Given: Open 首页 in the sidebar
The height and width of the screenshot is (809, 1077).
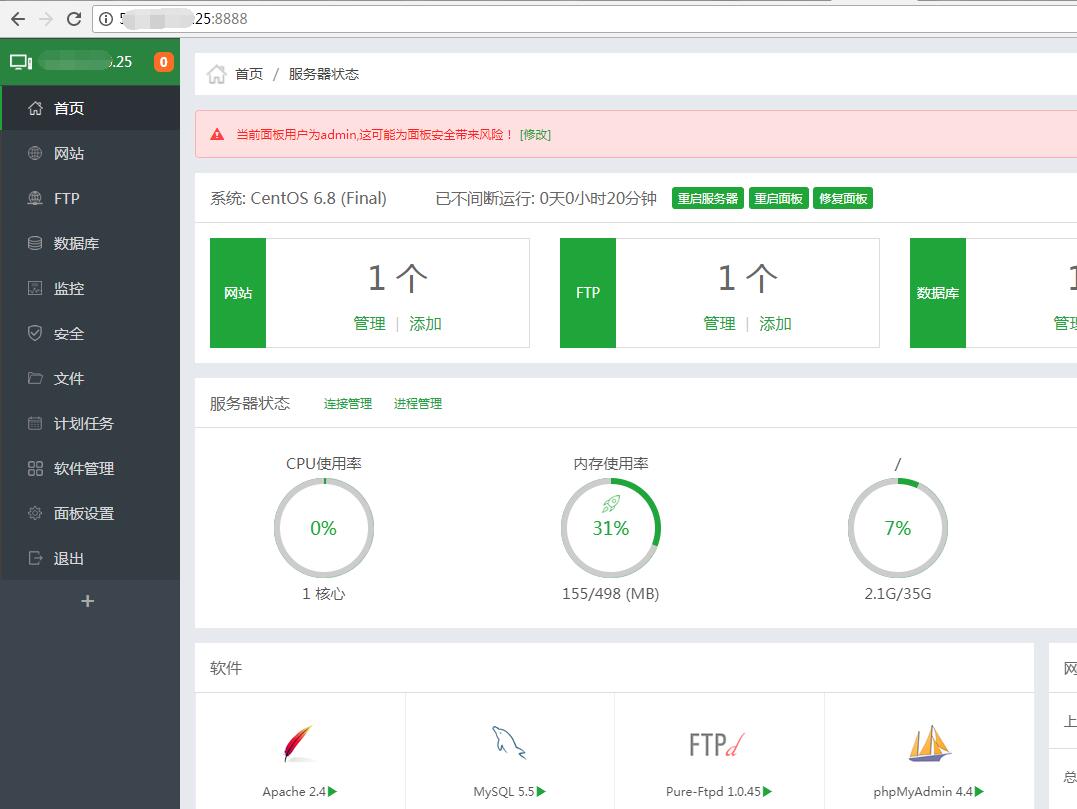Looking at the screenshot, I should [90, 108].
